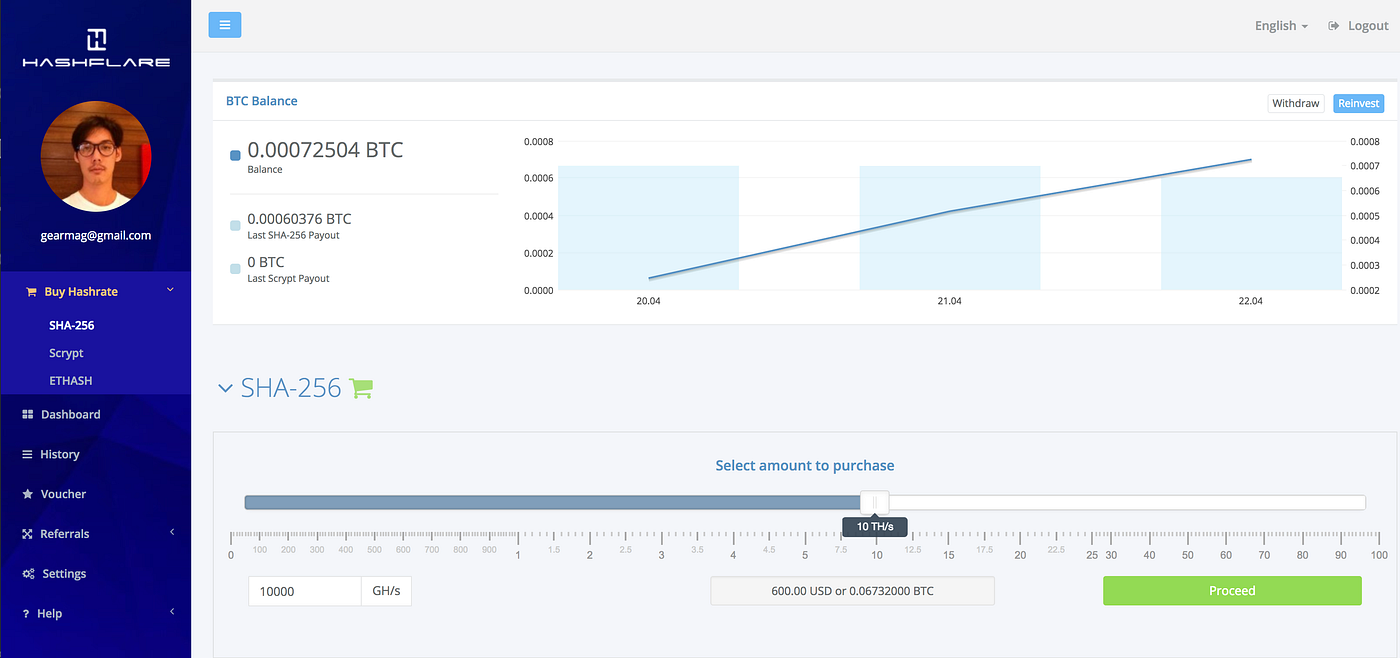Click the logout arrow icon

pyautogui.click(x=1333, y=26)
